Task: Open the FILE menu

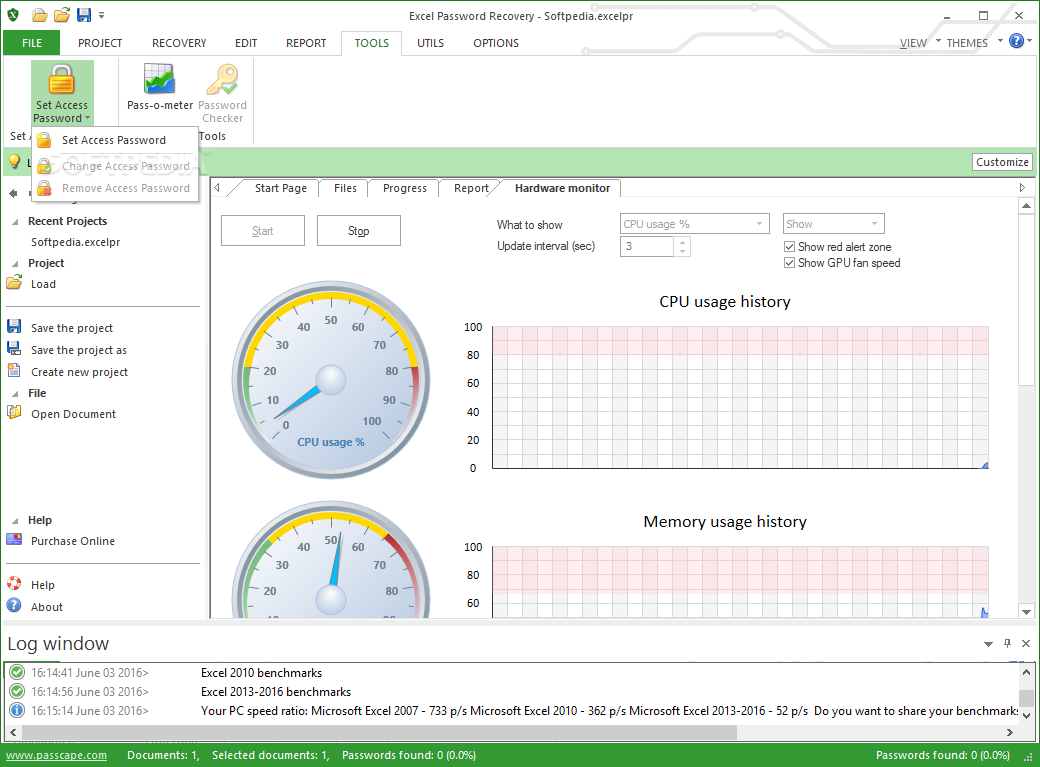Action: (32, 43)
